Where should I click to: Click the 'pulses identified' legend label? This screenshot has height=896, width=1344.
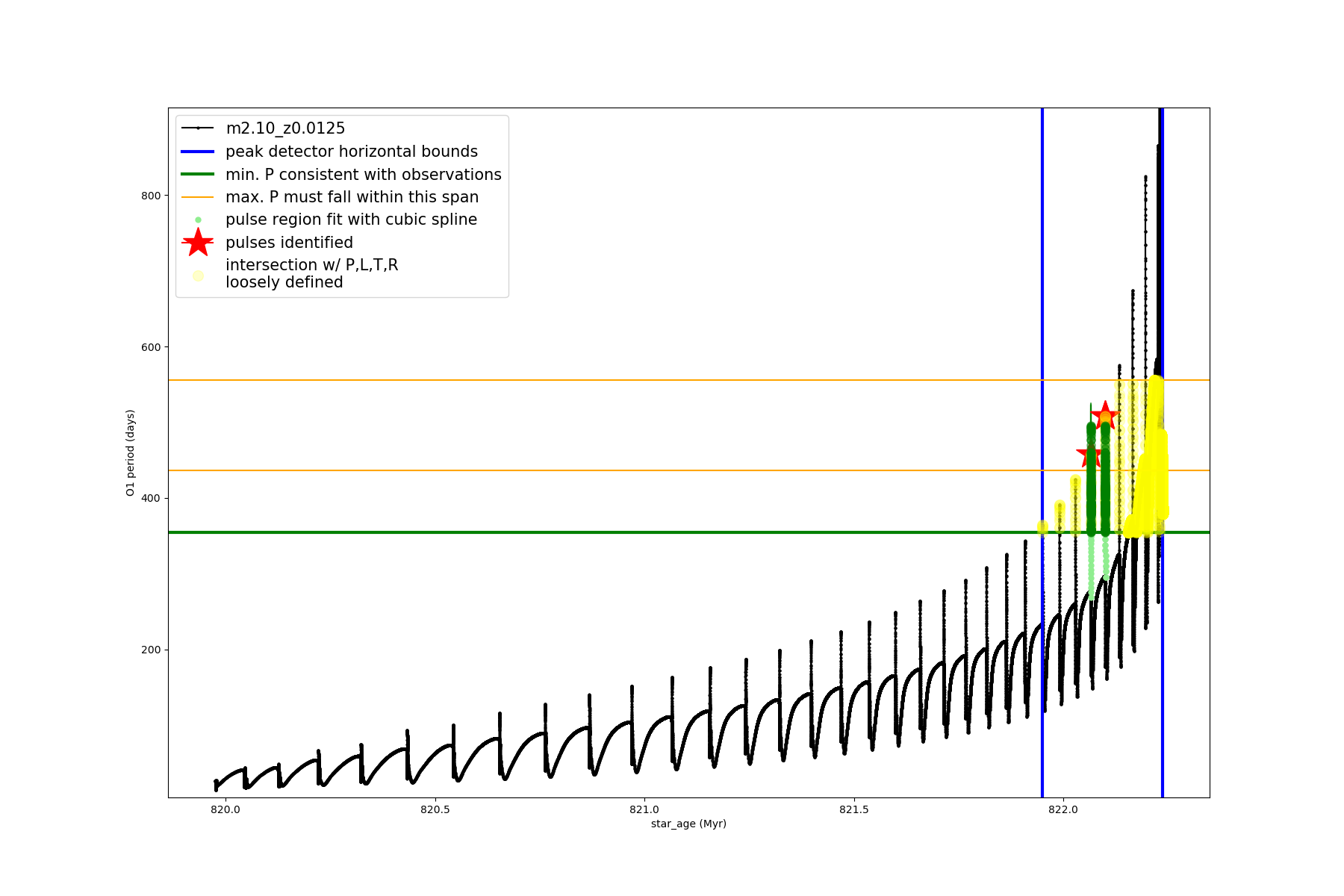289,243
